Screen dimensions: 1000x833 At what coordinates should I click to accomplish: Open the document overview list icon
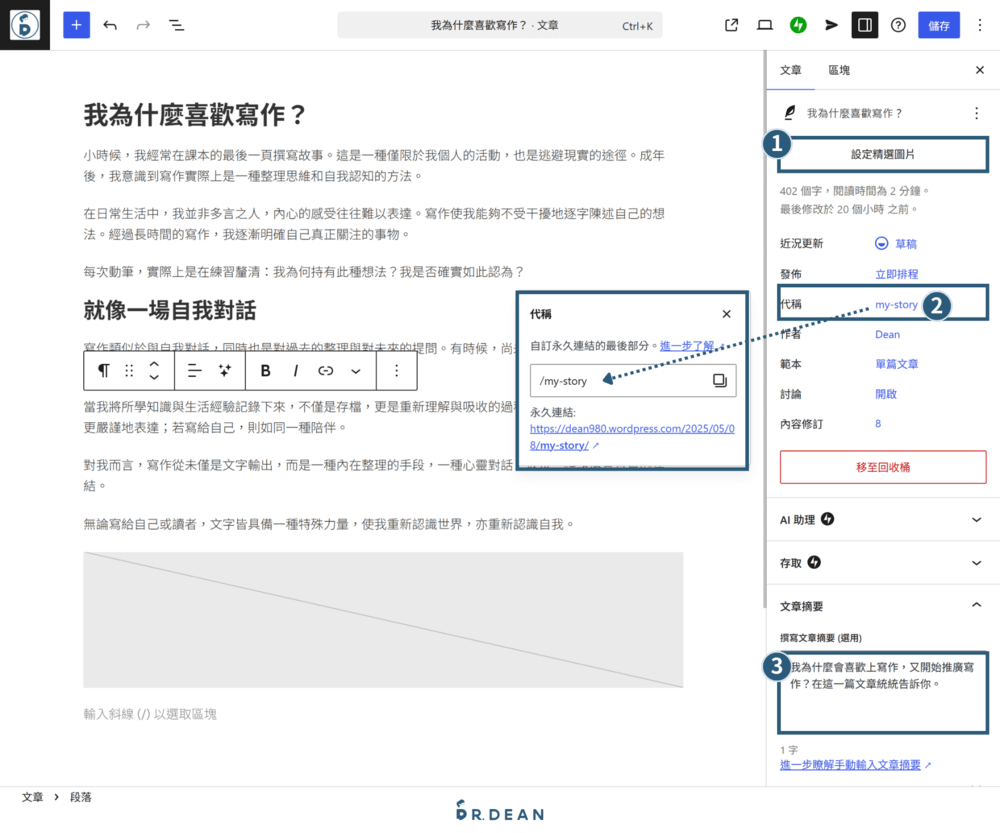click(176, 24)
